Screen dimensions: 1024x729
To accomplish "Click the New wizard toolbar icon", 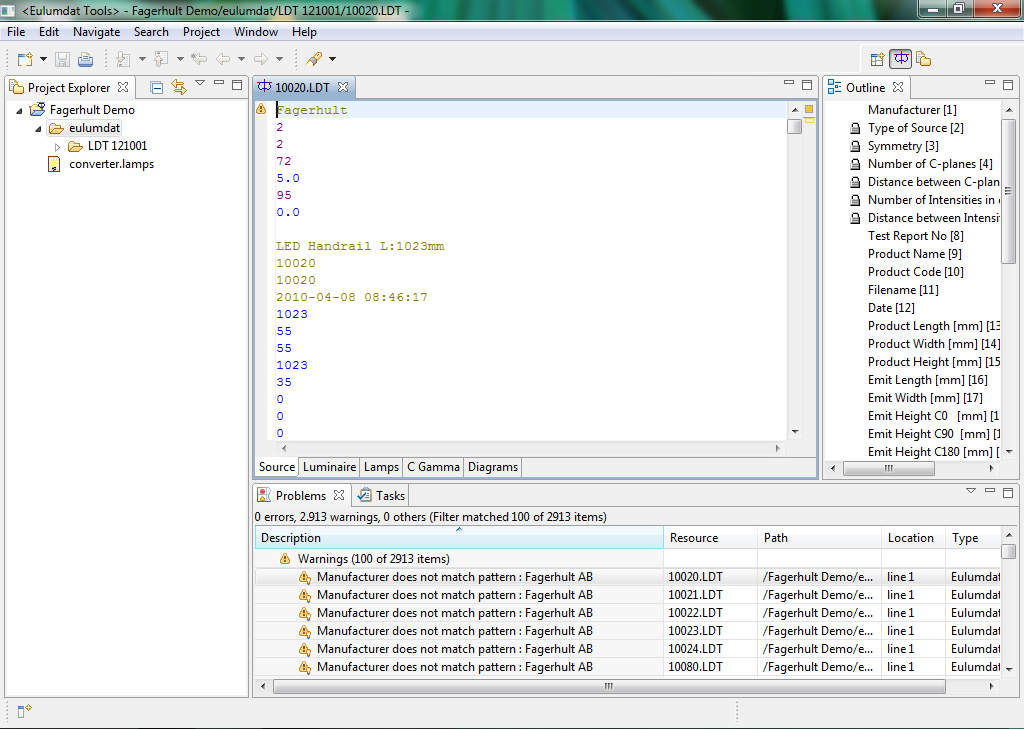I will tap(23, 59).
